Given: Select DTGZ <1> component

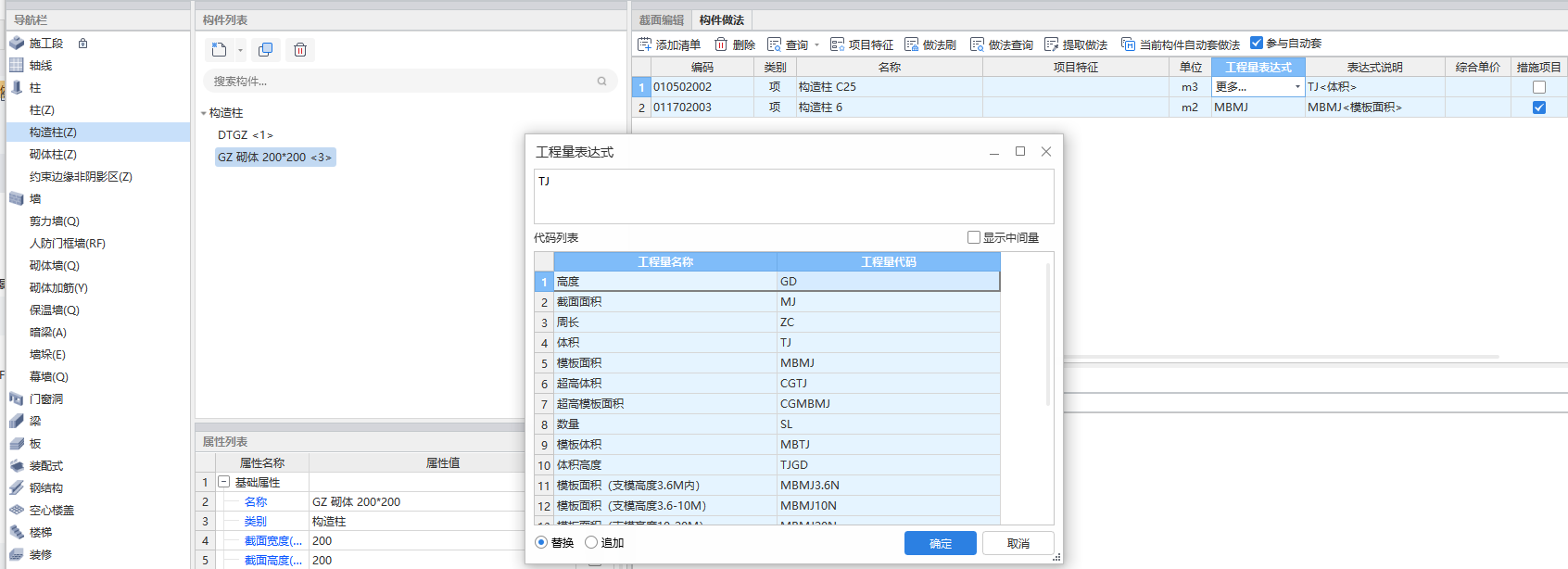Looking at the screenshot, I should pyautogui.click(x=246, y=134).
